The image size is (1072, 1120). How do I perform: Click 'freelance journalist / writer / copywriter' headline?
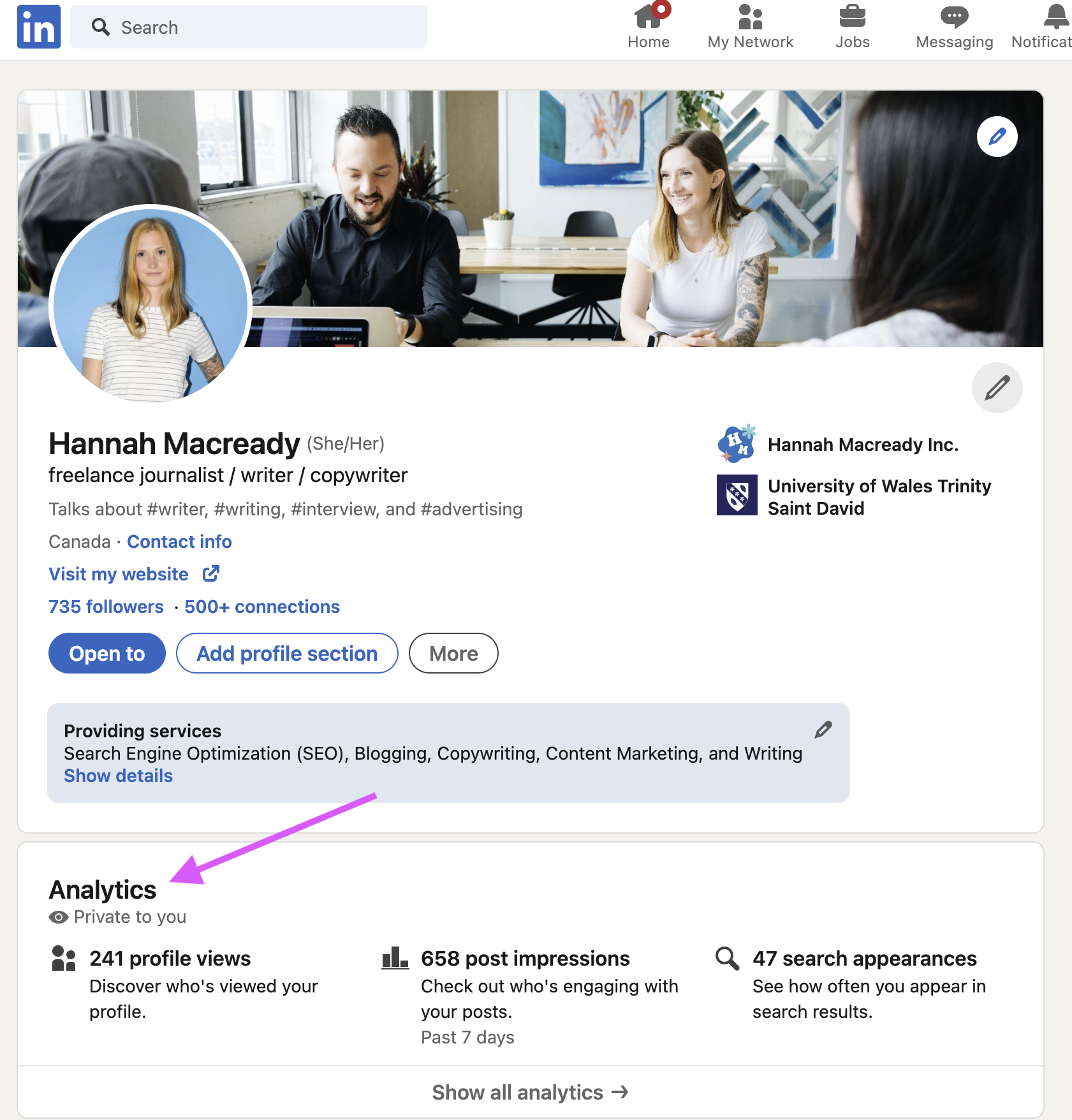point(228,476)
